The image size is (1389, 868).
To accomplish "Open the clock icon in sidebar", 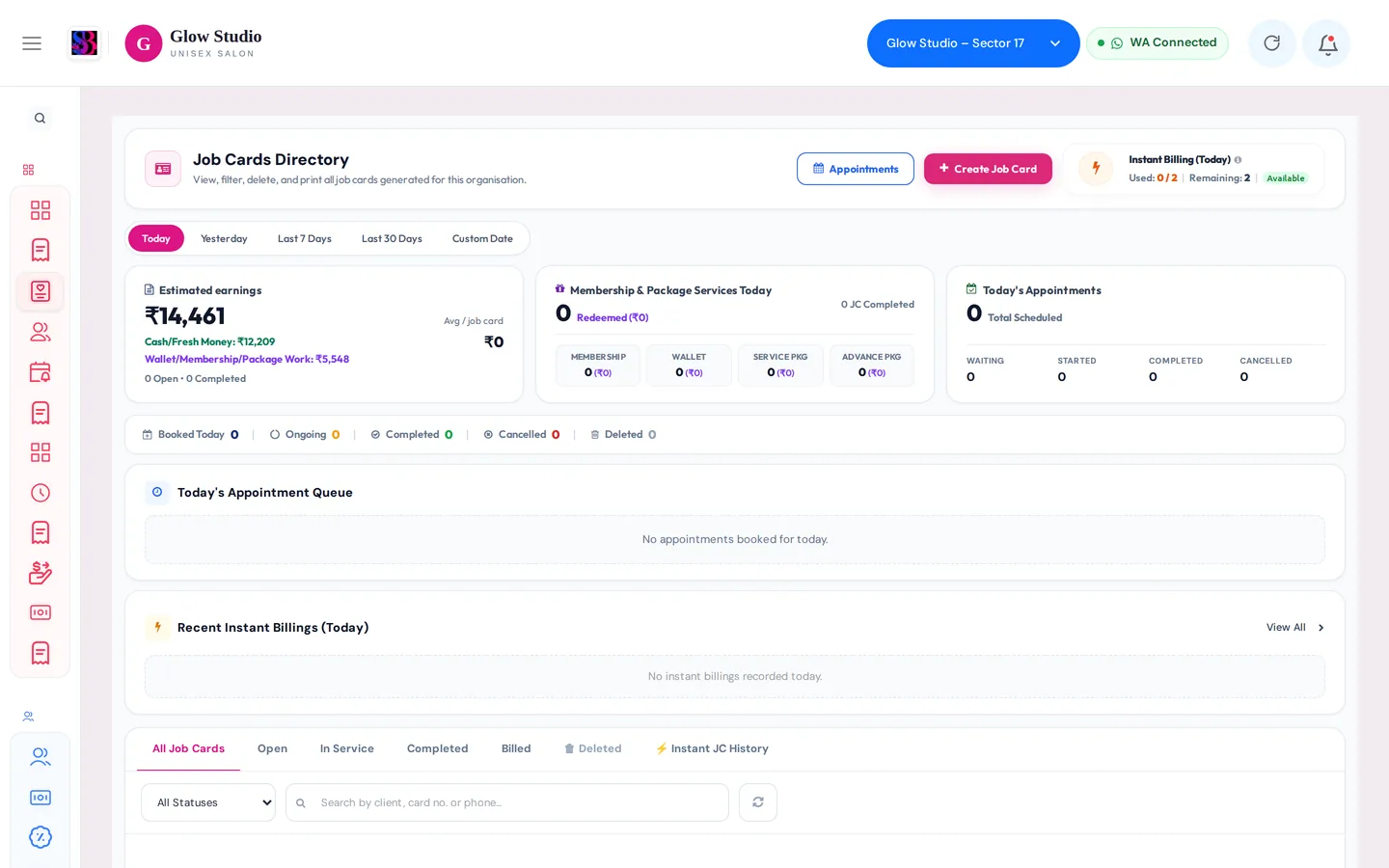I will click(41, 493).
